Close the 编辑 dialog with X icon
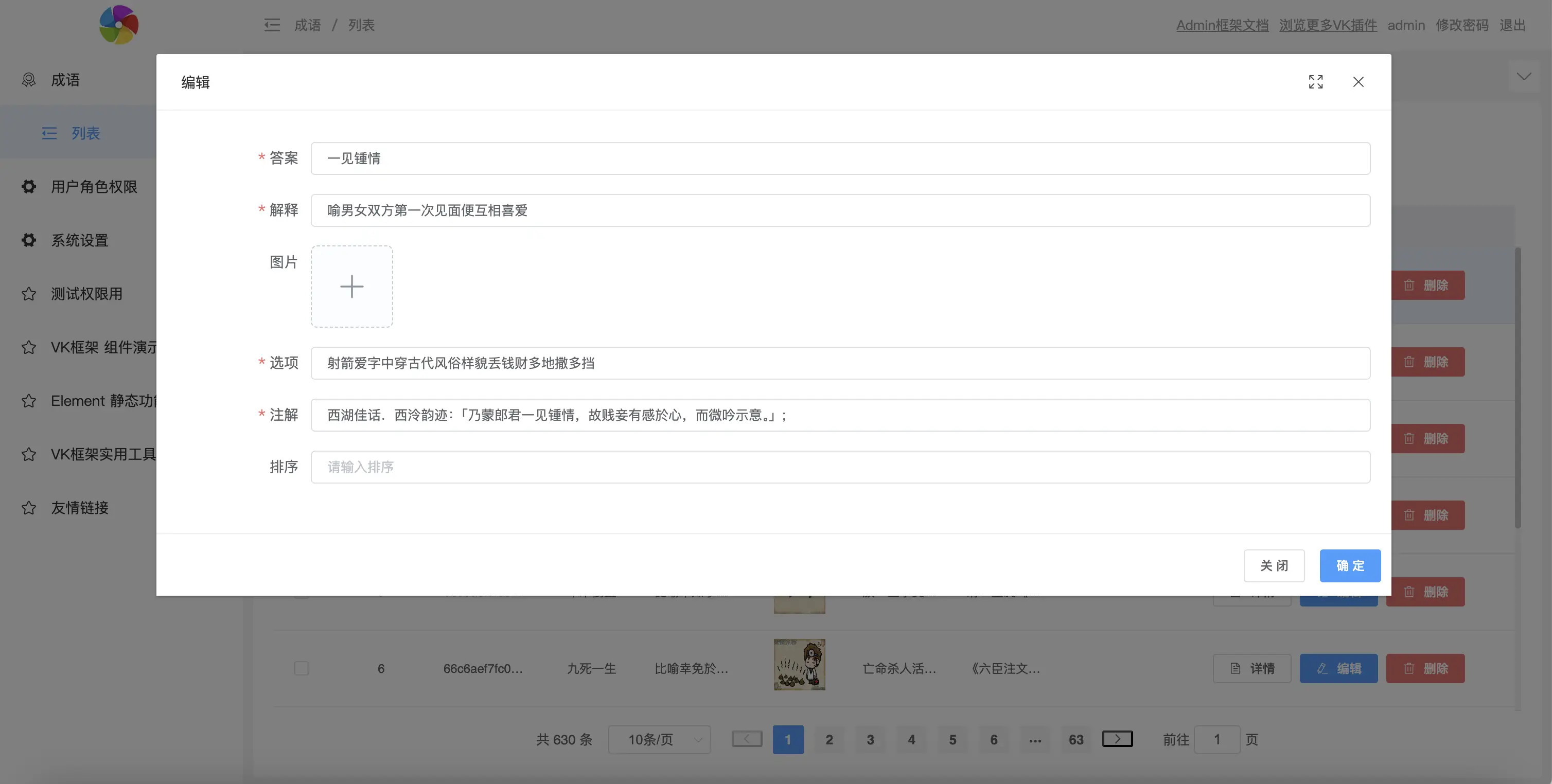The width and height of the screenshot is (1552, 784). tap(1358, 82)
